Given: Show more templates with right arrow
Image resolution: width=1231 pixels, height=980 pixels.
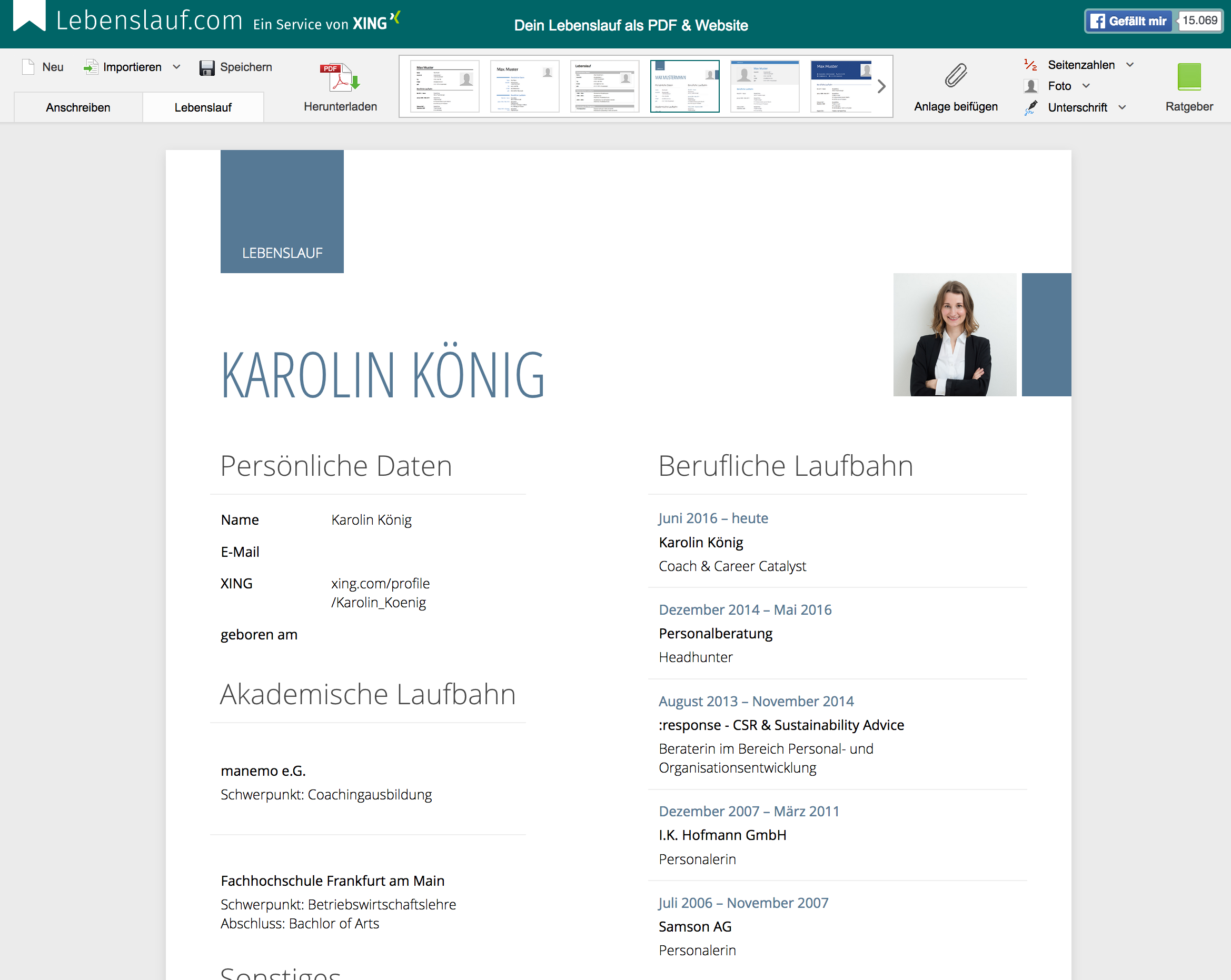Looking at the screenshot, I should (x=881, y=86).
